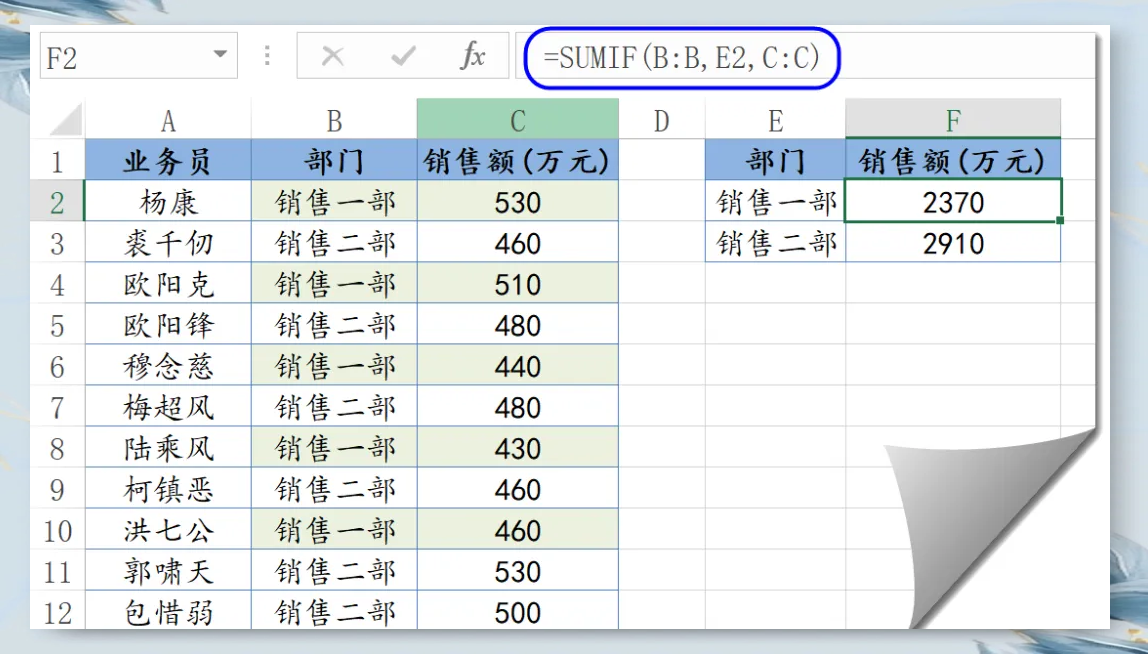Select row 3 header
Screen dimensions: 1148x654
(57, 242)
